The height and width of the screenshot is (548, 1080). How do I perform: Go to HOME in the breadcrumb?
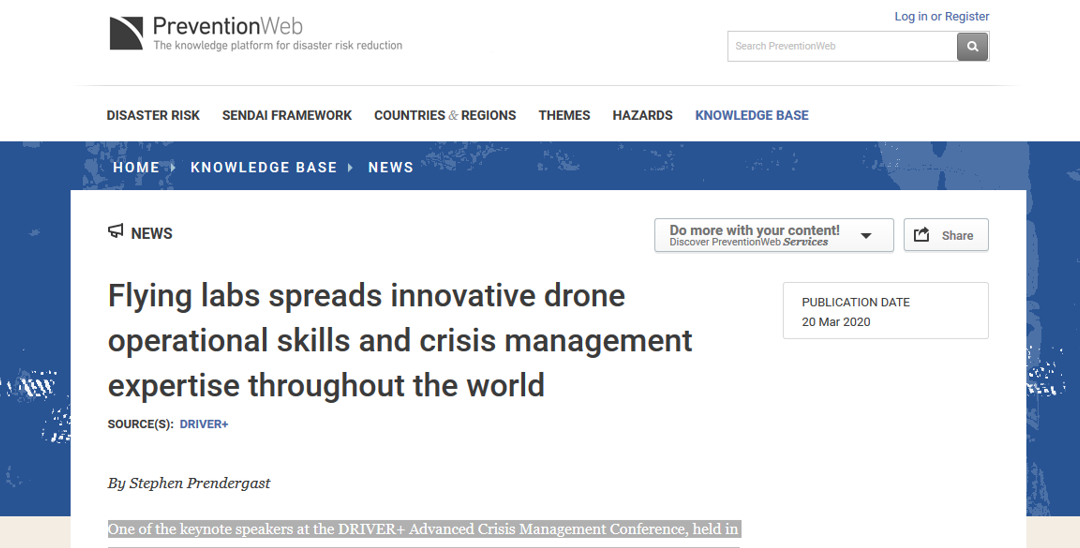pos(136,167)
